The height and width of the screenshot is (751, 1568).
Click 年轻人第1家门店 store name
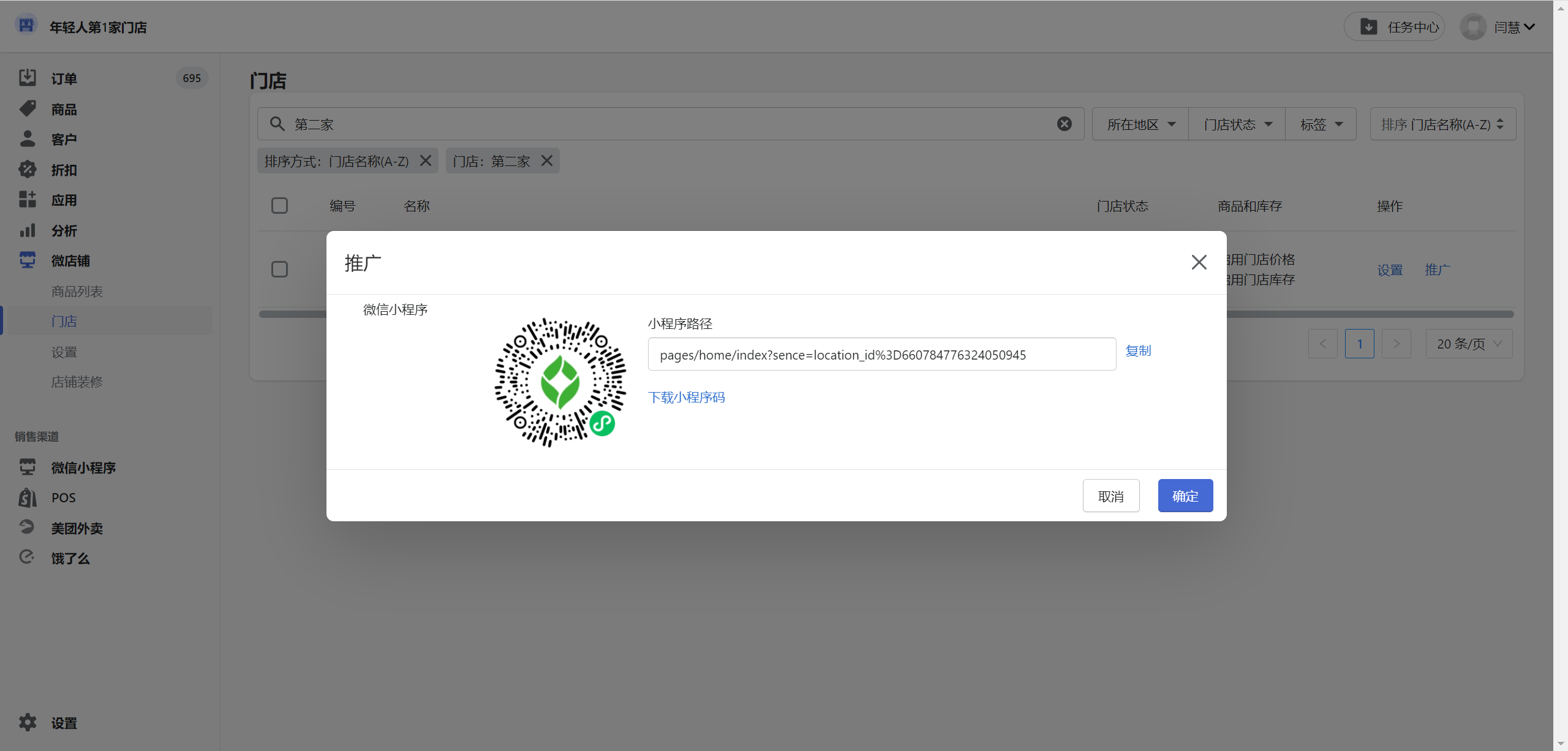click(98, 28)
